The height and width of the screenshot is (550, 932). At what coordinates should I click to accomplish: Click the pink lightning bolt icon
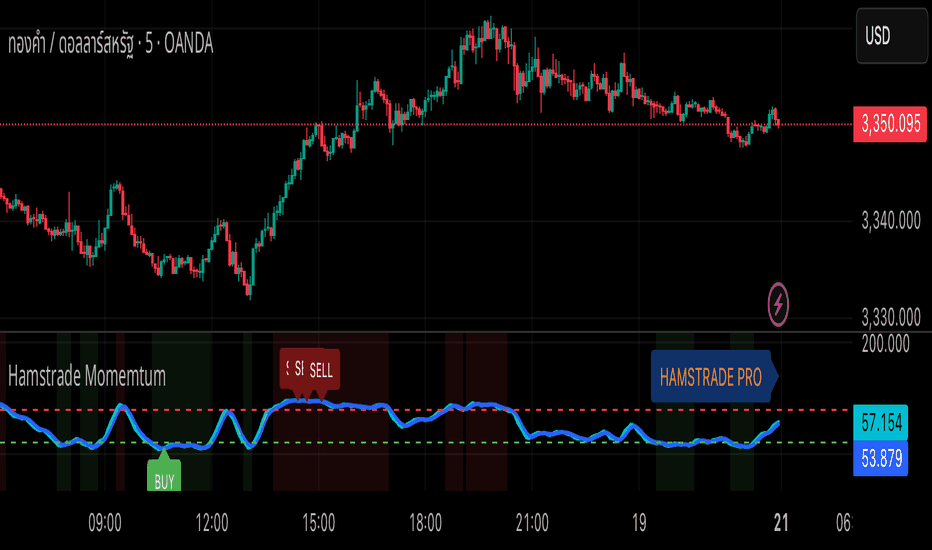[778, 304]
